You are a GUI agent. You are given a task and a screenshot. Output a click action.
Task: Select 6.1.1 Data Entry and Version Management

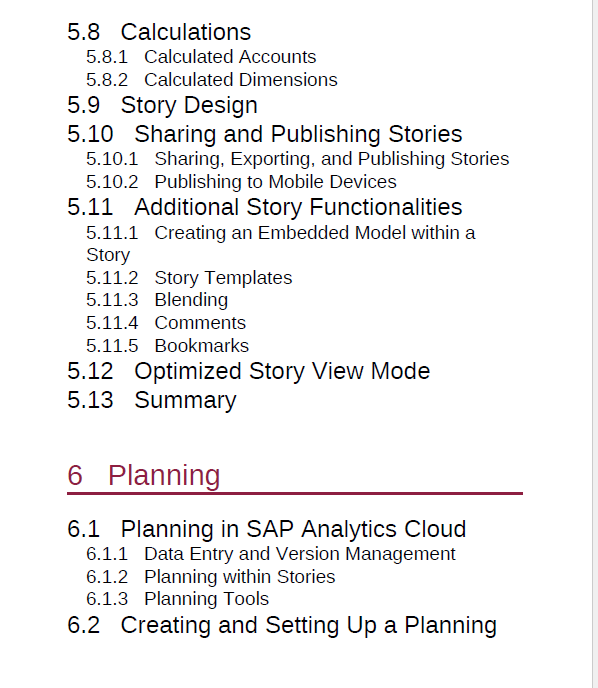[x=271, y=554]
